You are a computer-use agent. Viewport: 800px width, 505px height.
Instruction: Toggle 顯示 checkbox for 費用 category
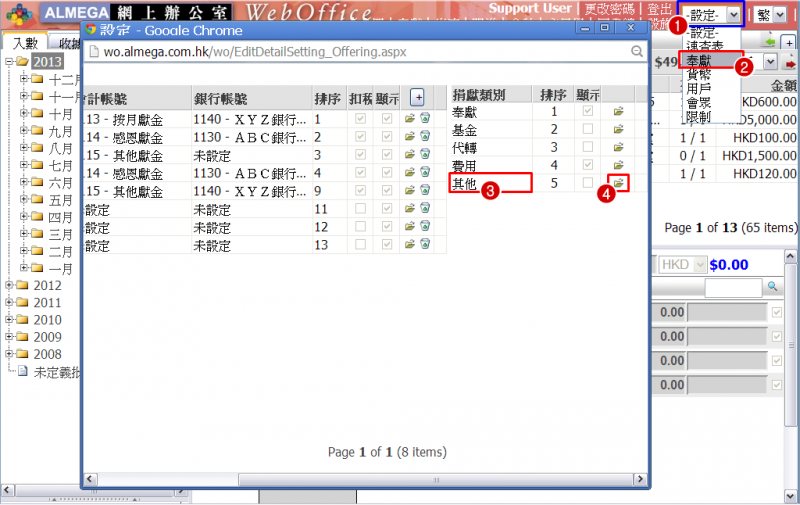pyautogui.click(x=588, y=164)
